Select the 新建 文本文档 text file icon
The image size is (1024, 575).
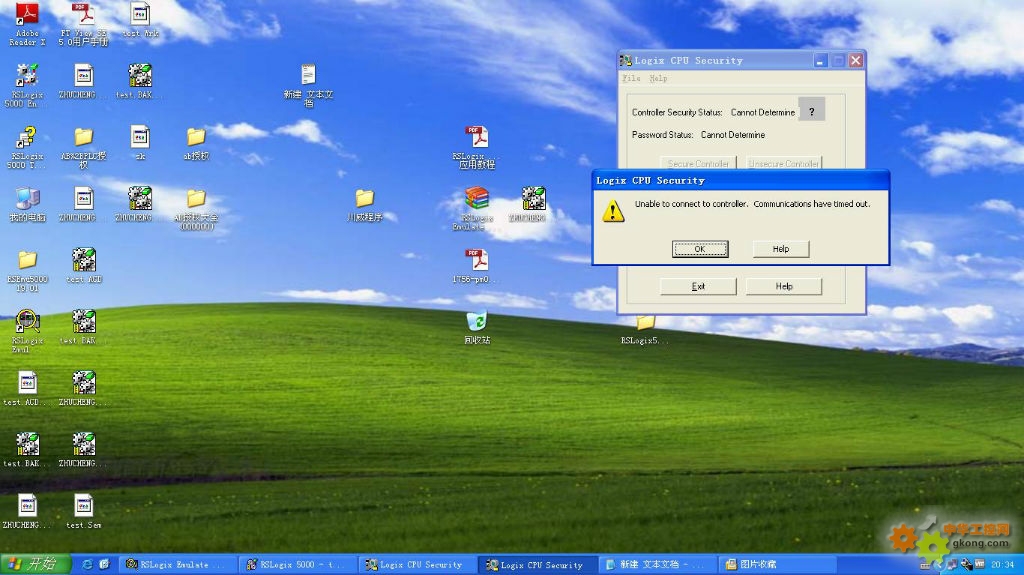click(x=308, y=76)
